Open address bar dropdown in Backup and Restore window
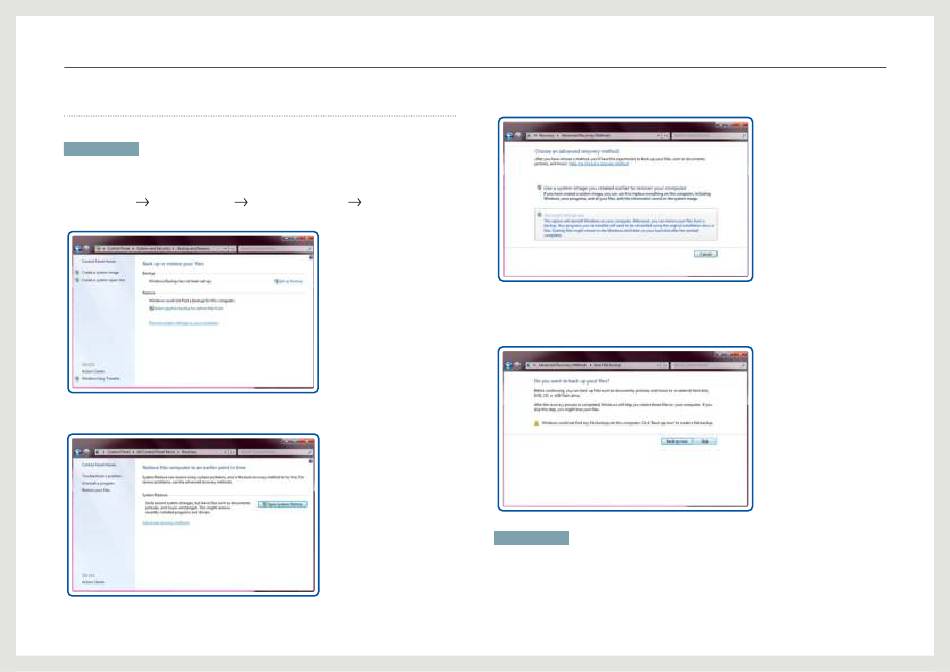 tap(226, 248)
